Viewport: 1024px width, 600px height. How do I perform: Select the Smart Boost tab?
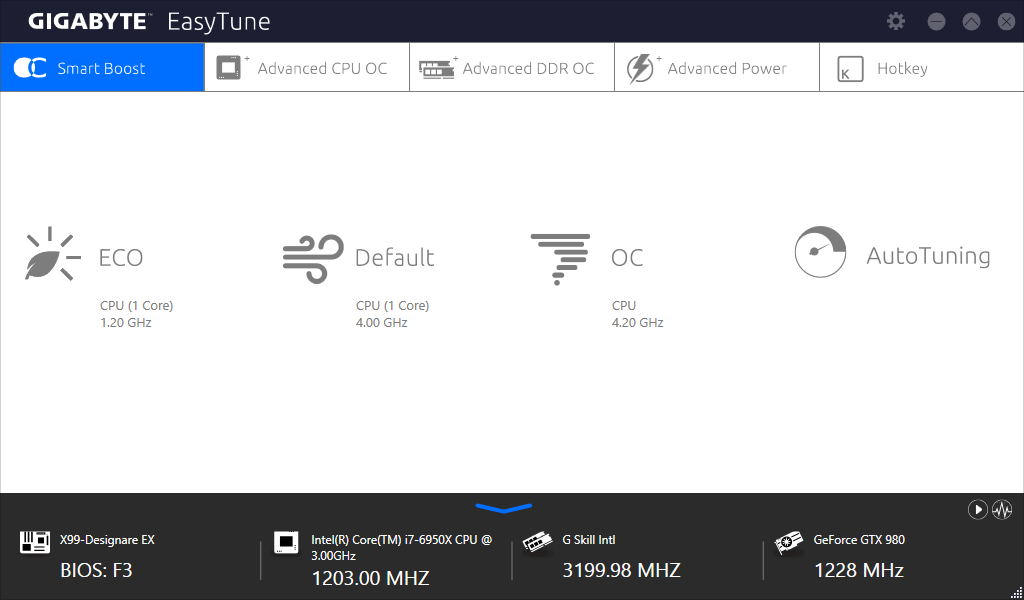(x=103, y=68)
